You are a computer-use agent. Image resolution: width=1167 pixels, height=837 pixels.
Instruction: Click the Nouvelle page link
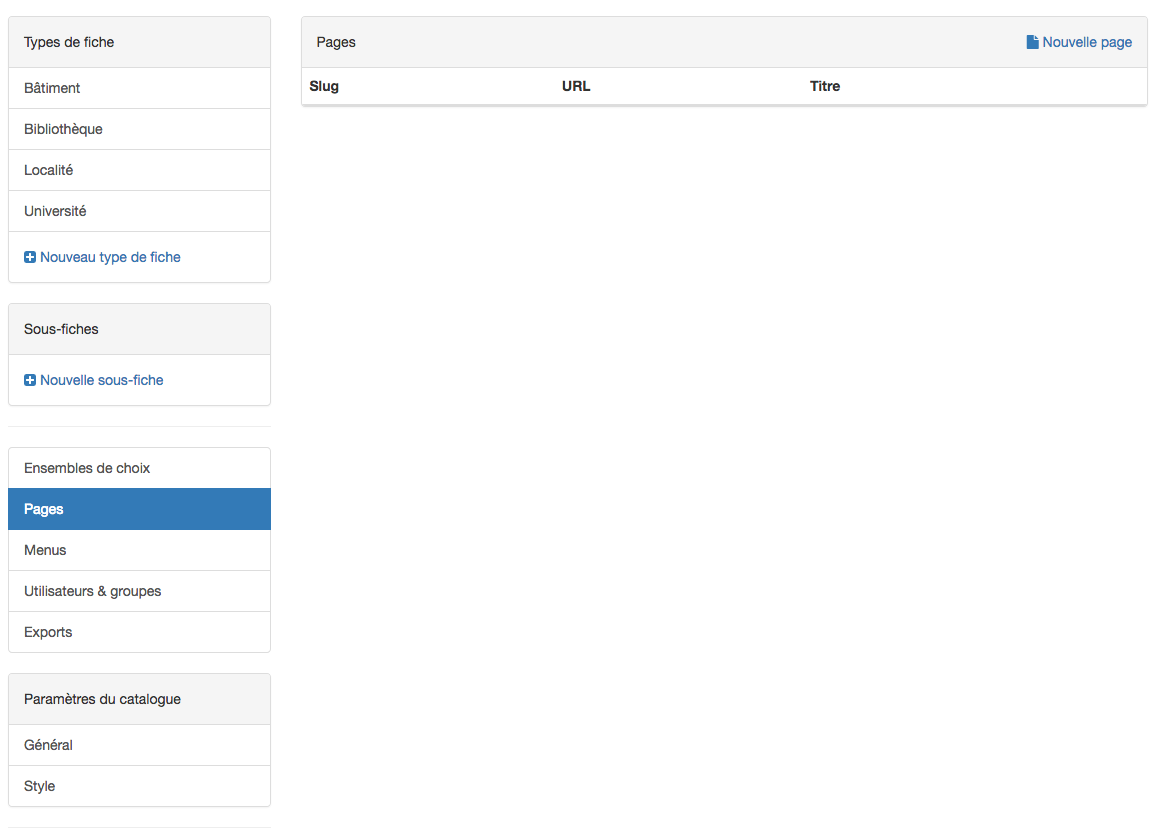coord(1086,42)
